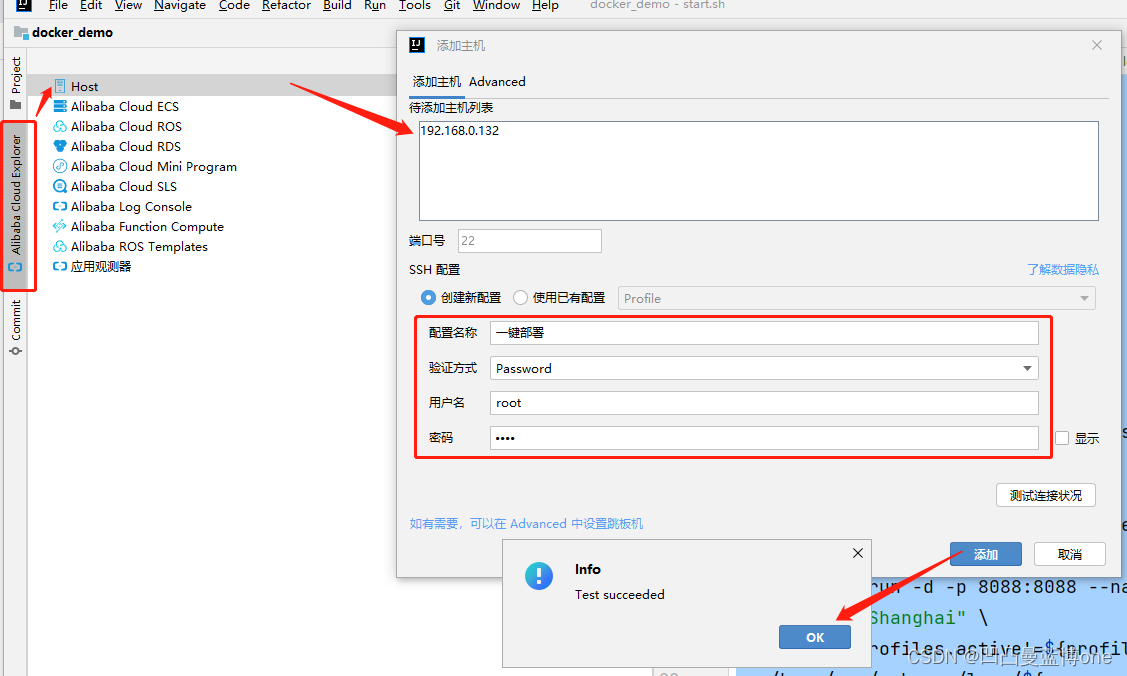
Task: Click the Alibaba ROS Templates icon
Action: coord(60,246)
